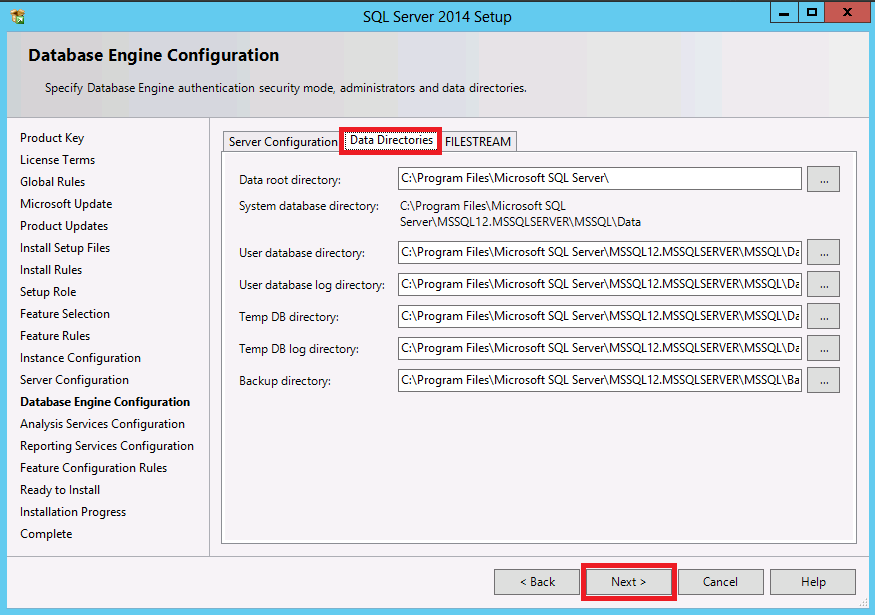875x615 pixels.
Task: Select the Feature Selection step
Action: [x=65, y=314]
